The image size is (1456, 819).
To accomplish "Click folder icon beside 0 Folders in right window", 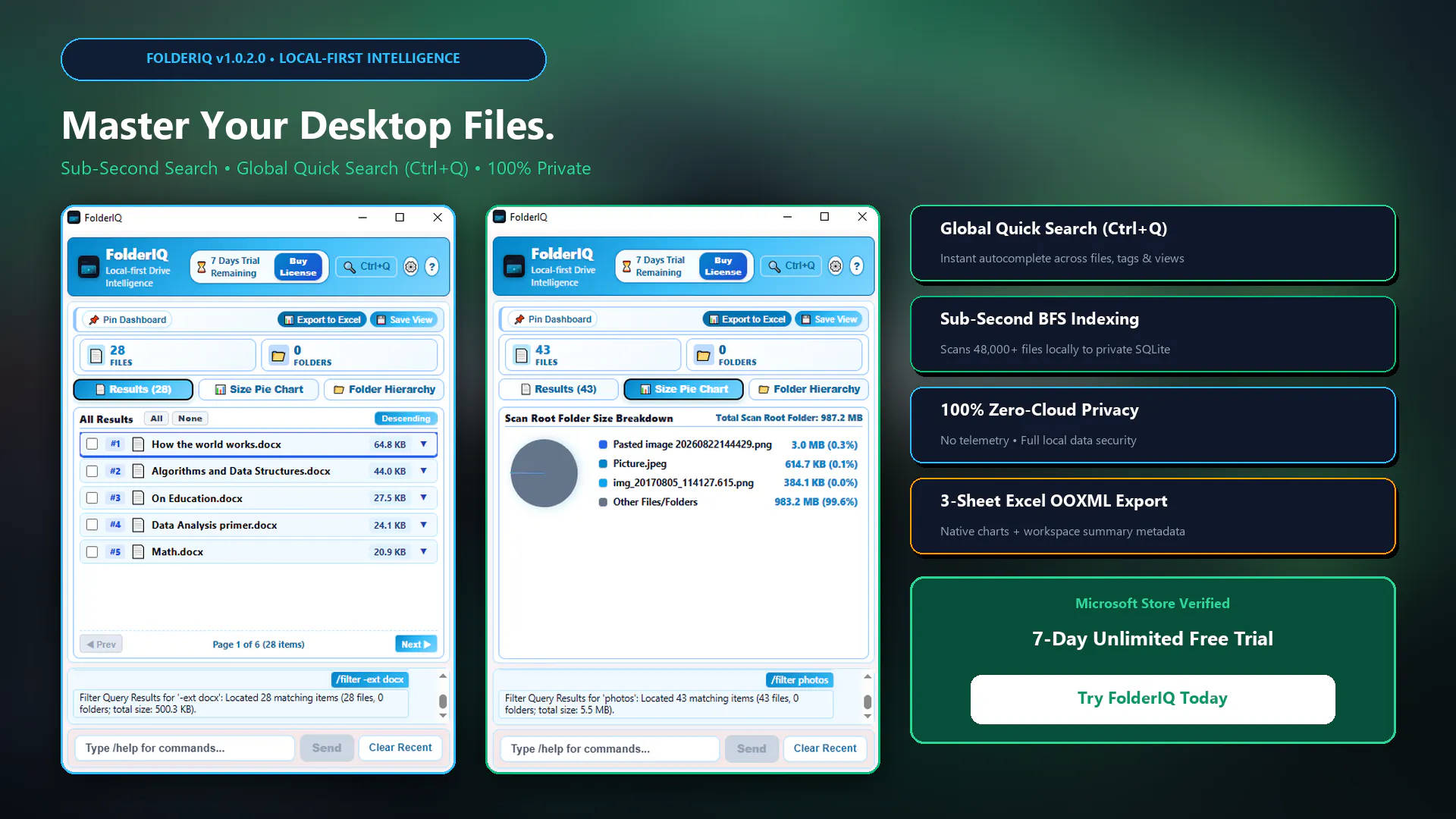I will [704, 354].
